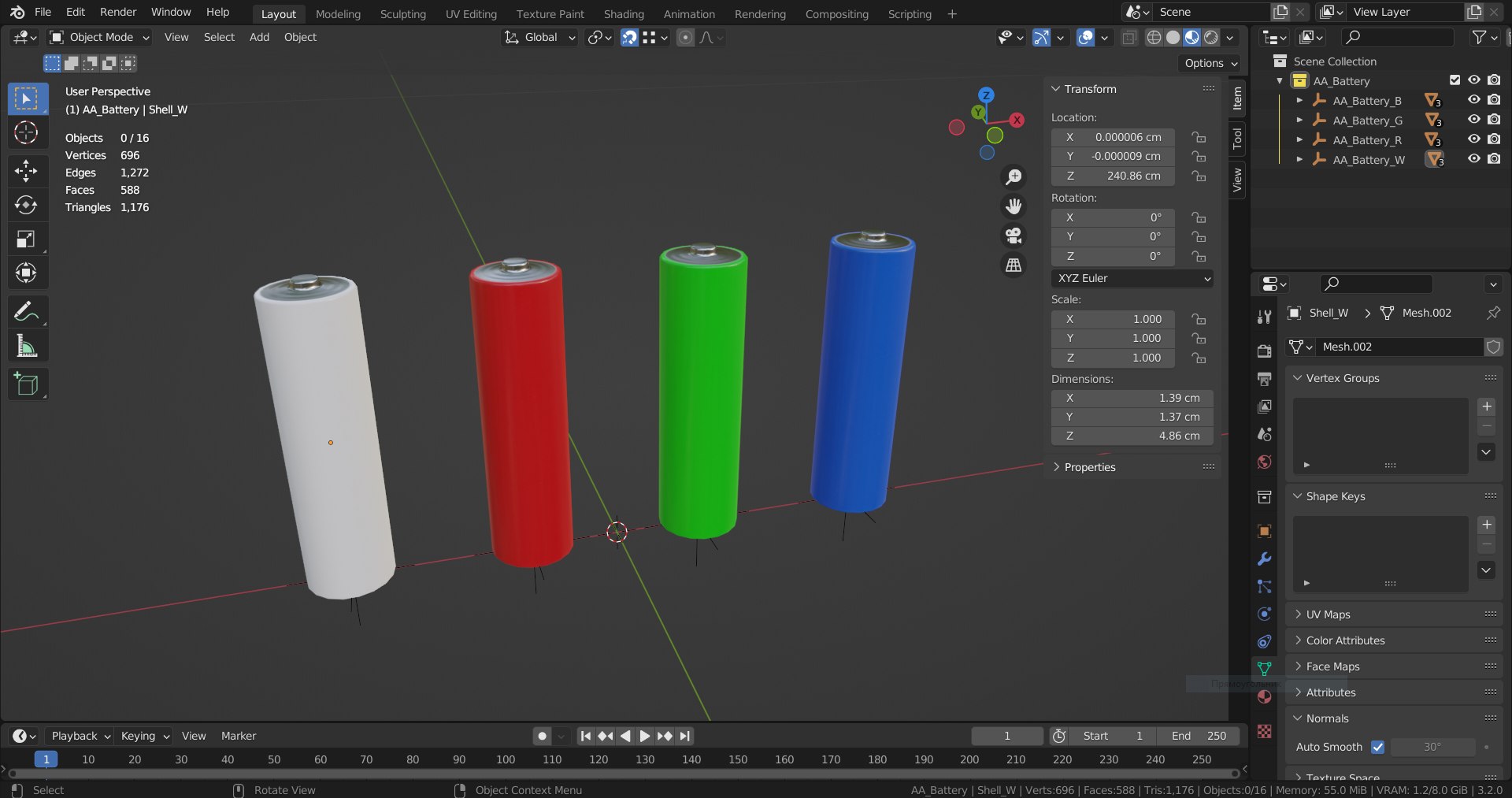The height and width of the screenshot is (798, 1512).
Task: Switch perspective/orthographic grid icon
Action: (x=1014, y=265)
